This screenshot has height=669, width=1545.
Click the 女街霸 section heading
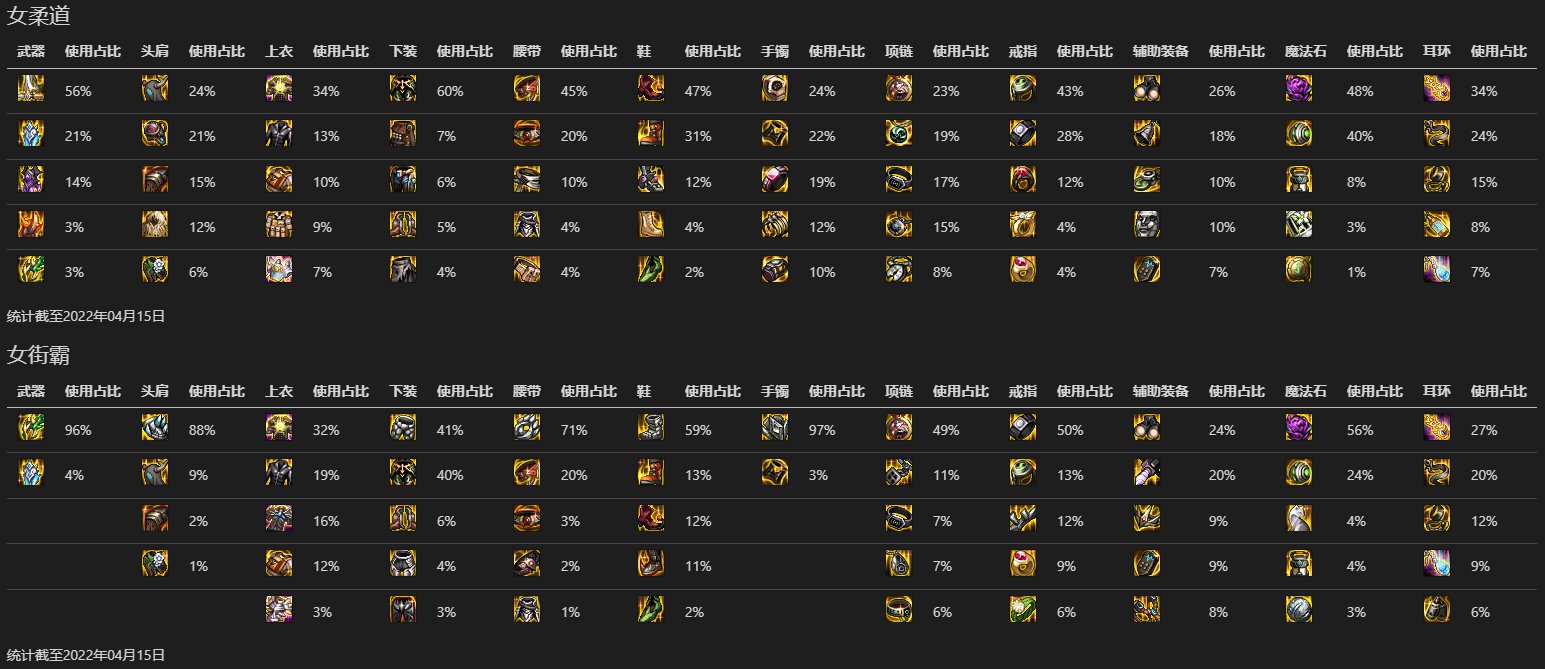click(38, 354)
